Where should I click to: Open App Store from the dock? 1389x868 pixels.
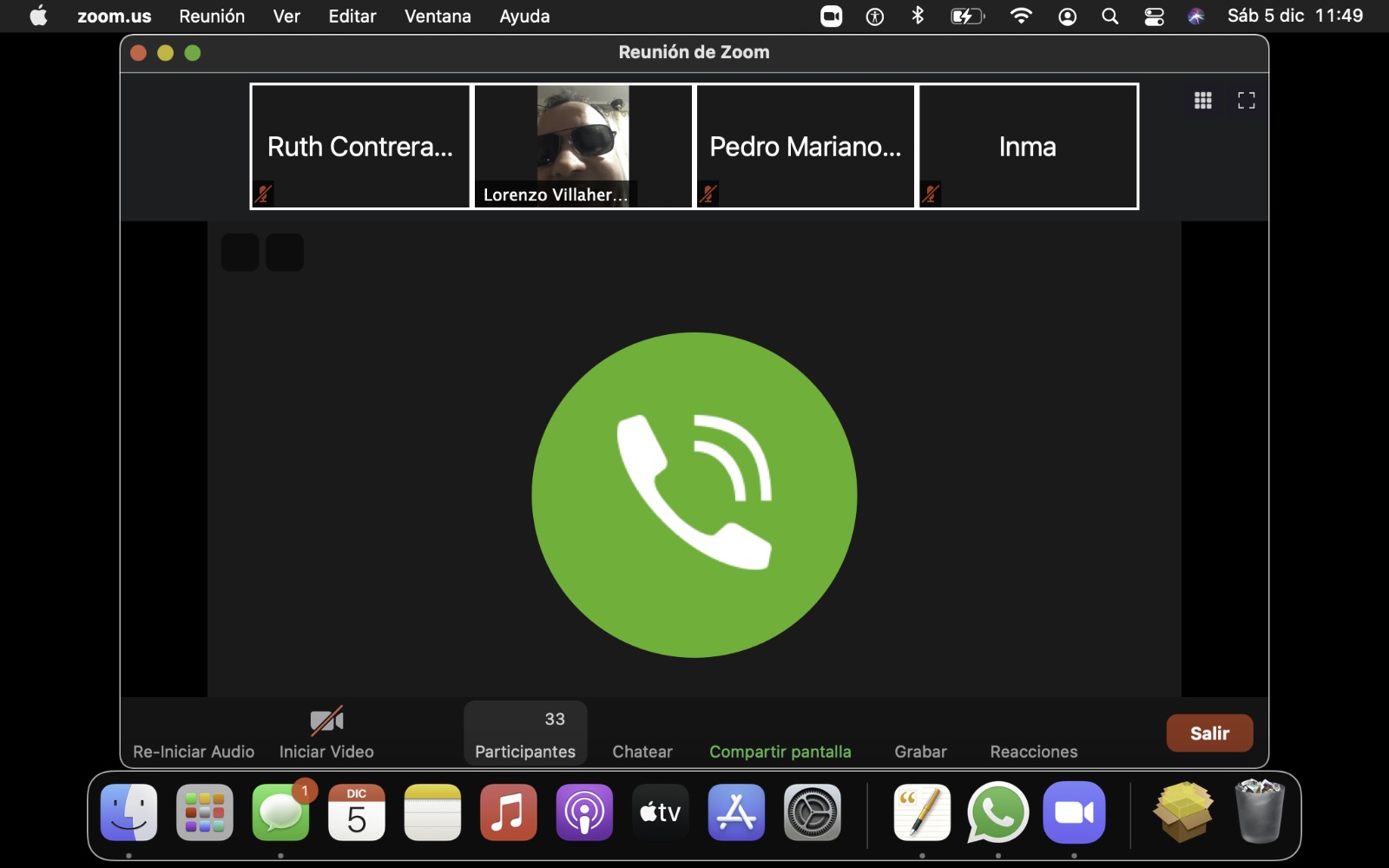[x=736, y=812]
